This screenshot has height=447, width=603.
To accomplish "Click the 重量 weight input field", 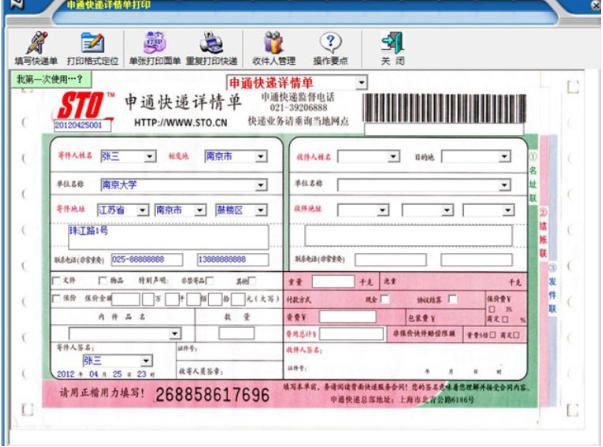I will pyautogui.click(x=333, y=281).
